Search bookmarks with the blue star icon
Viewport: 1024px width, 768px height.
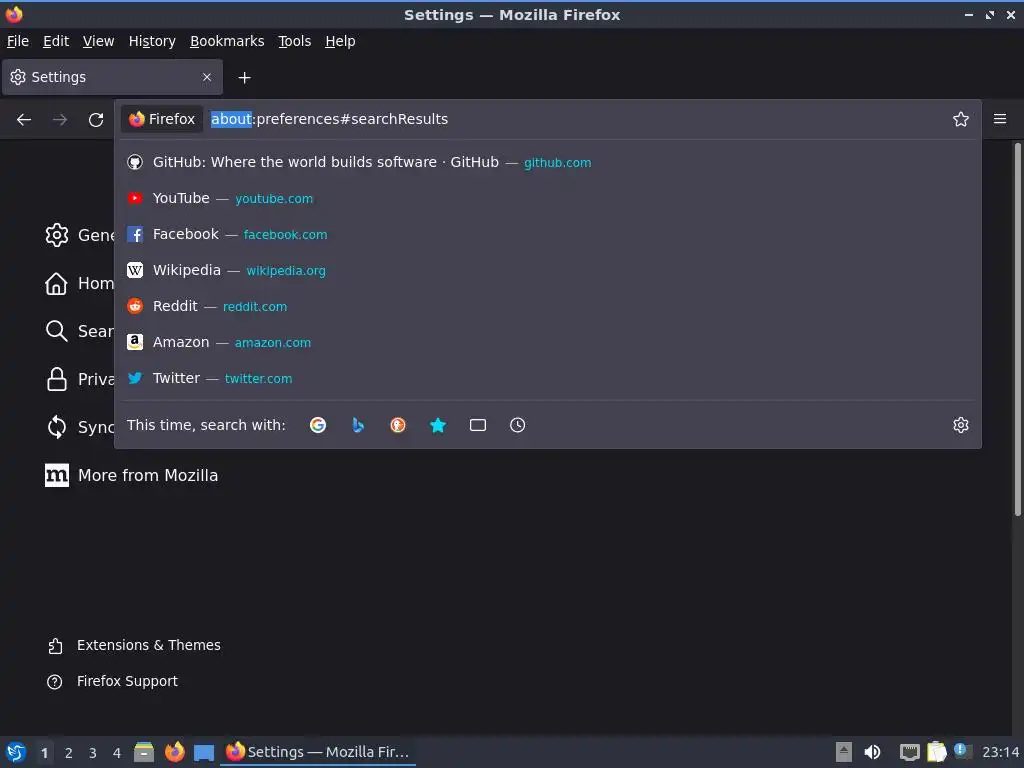point(438,425)
